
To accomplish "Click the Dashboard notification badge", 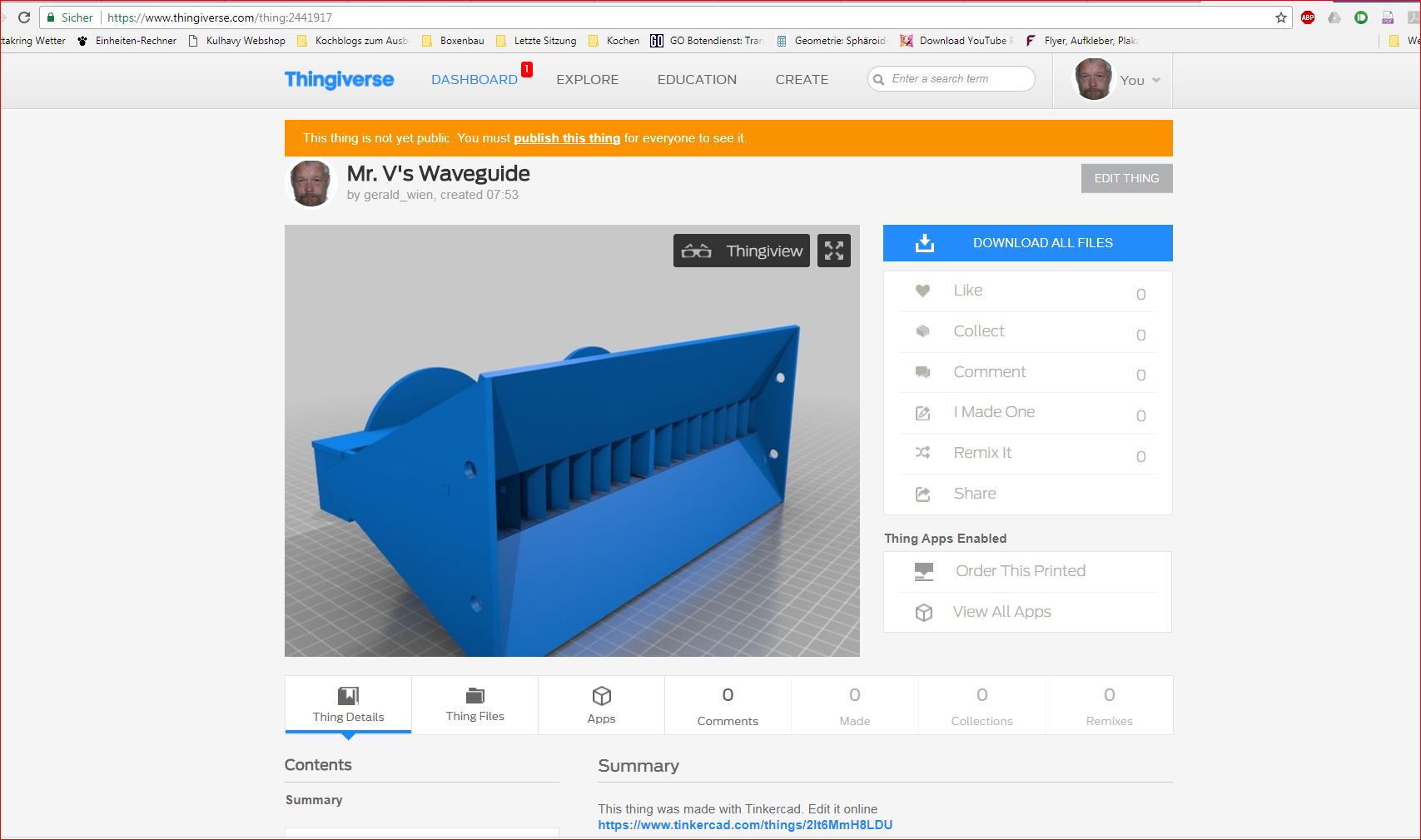I will pyautogui.click(x=527, y=69).
